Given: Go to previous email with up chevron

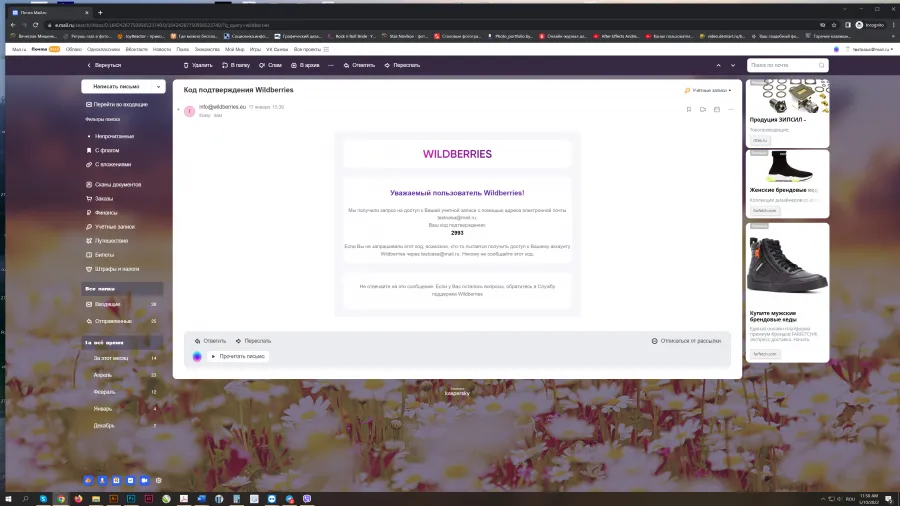Looking at the screenshot, I should [x=718, y=65].
